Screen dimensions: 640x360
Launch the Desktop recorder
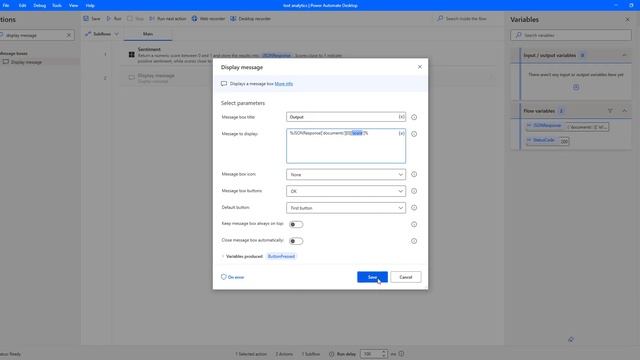(x=250, y=19)
